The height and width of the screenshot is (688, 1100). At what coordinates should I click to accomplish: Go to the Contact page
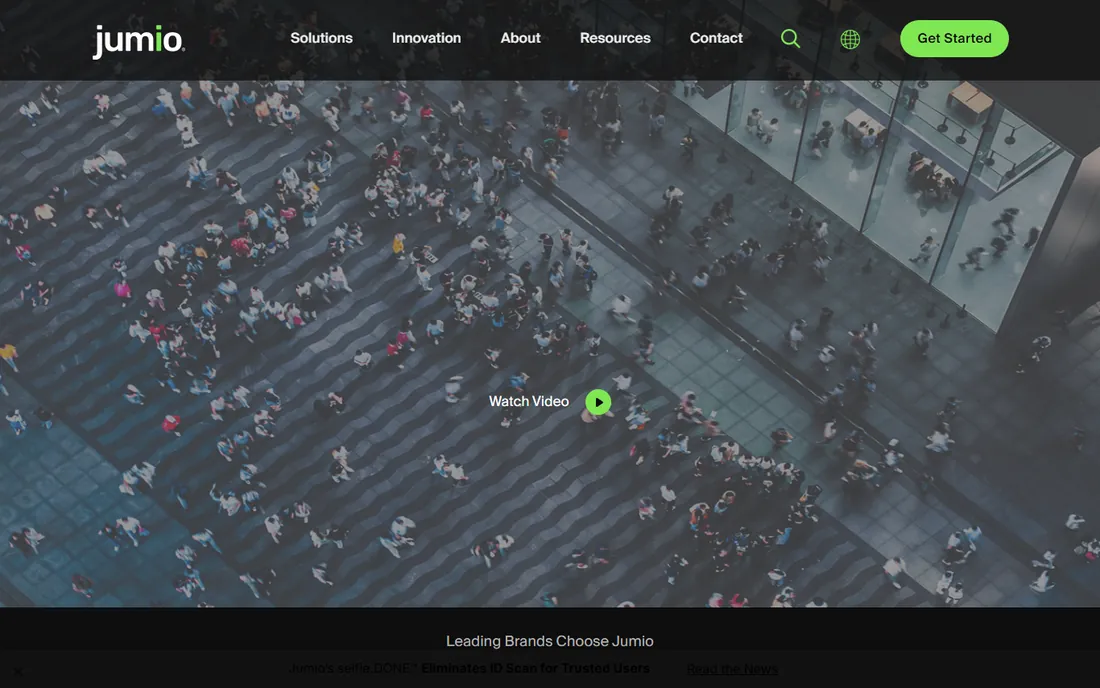pos(716,38)
